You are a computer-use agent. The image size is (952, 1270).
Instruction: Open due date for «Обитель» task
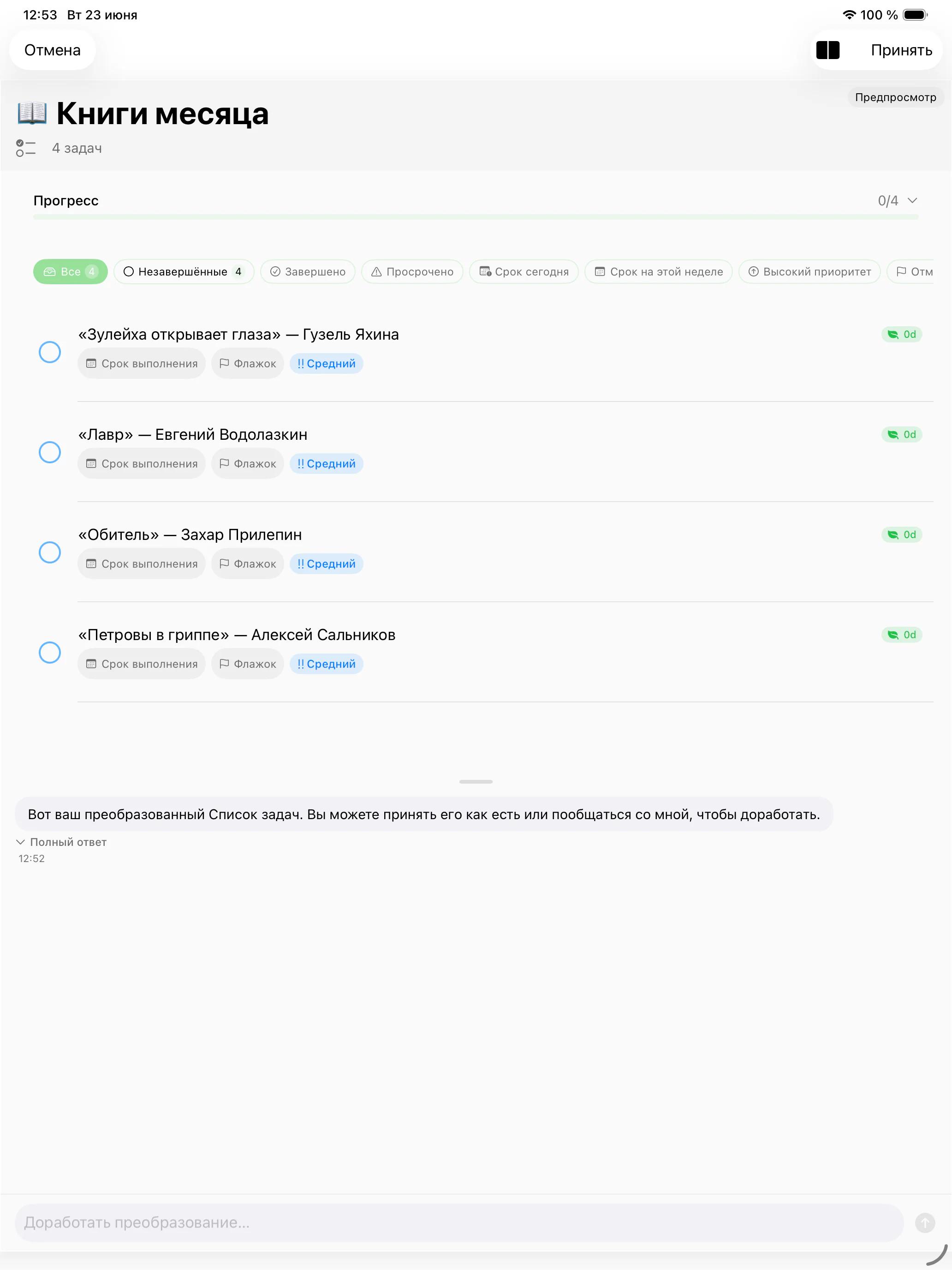click(141, 564)
